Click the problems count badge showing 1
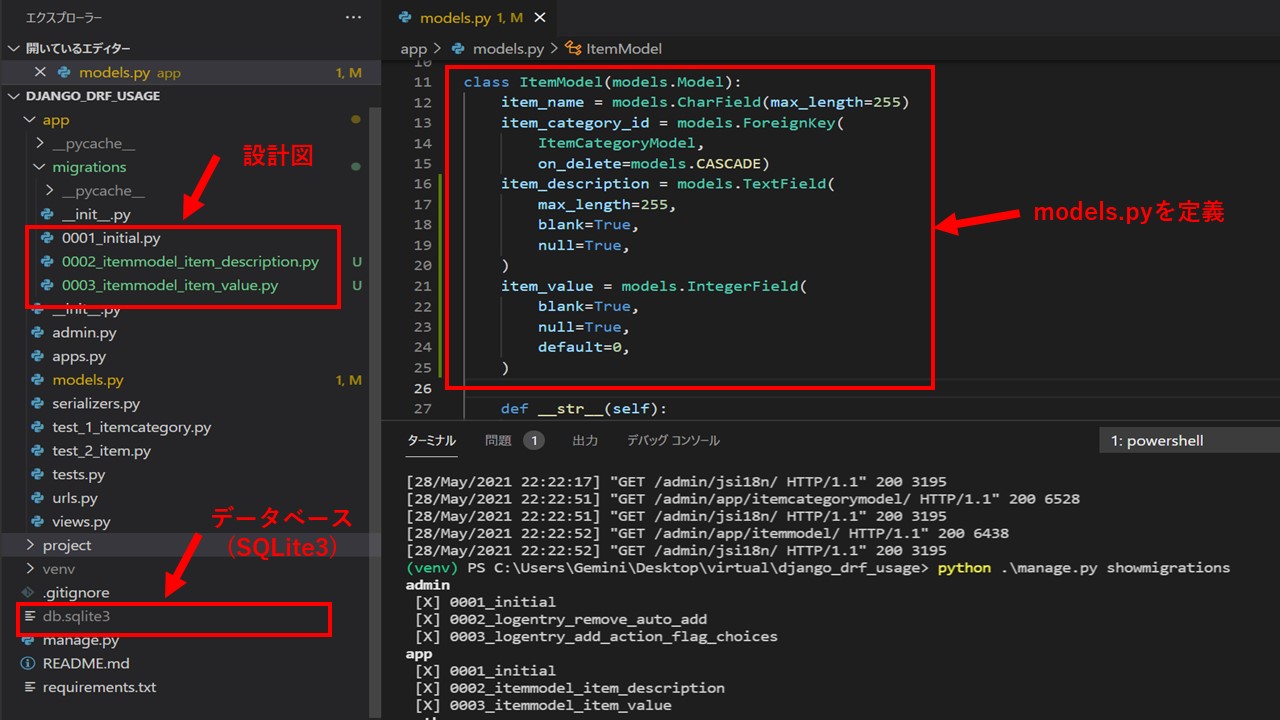This screenshot has height=720, width=1280. tap(534, 441)
